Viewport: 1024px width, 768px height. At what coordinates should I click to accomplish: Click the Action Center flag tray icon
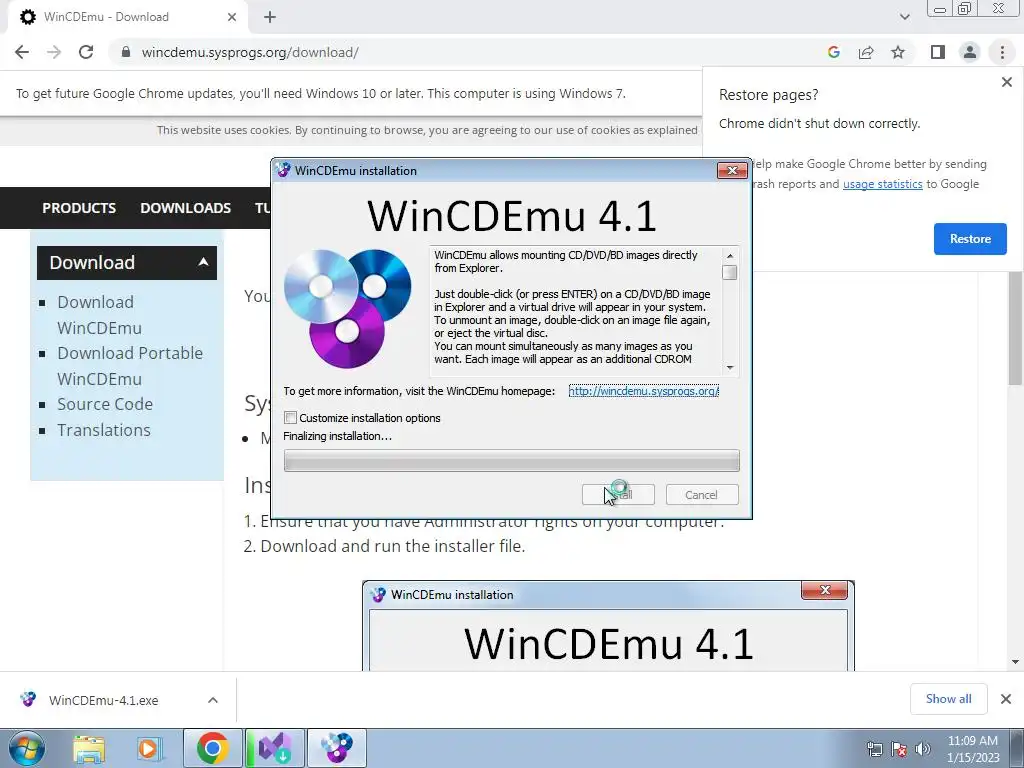point(899,750)
